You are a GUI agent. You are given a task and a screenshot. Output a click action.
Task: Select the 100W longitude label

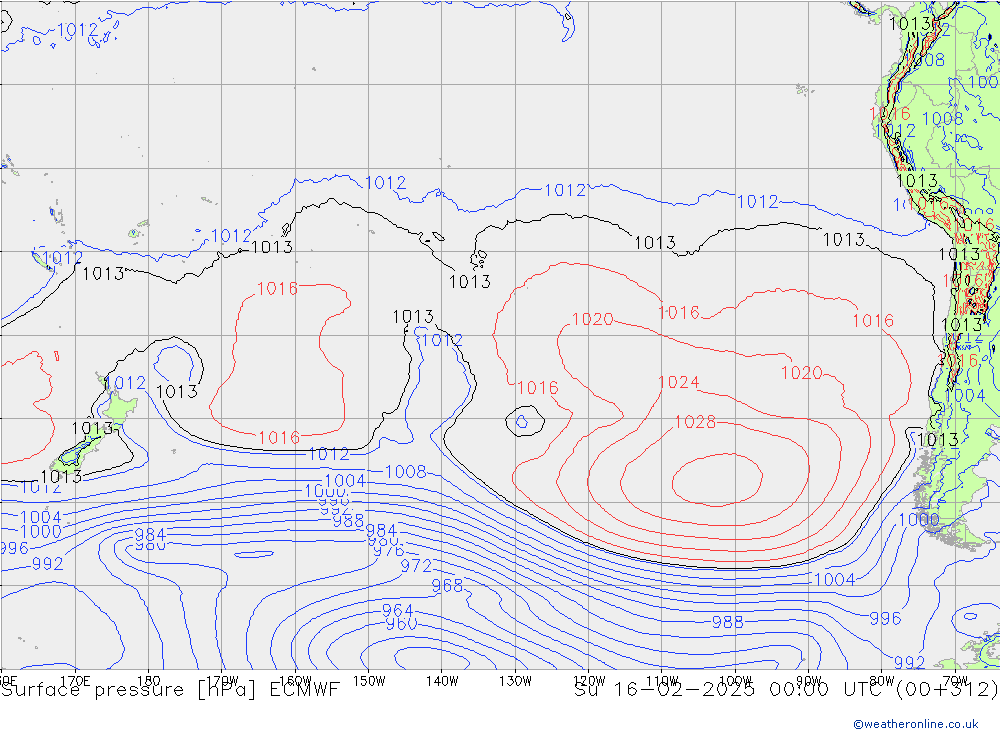(735, 681)
